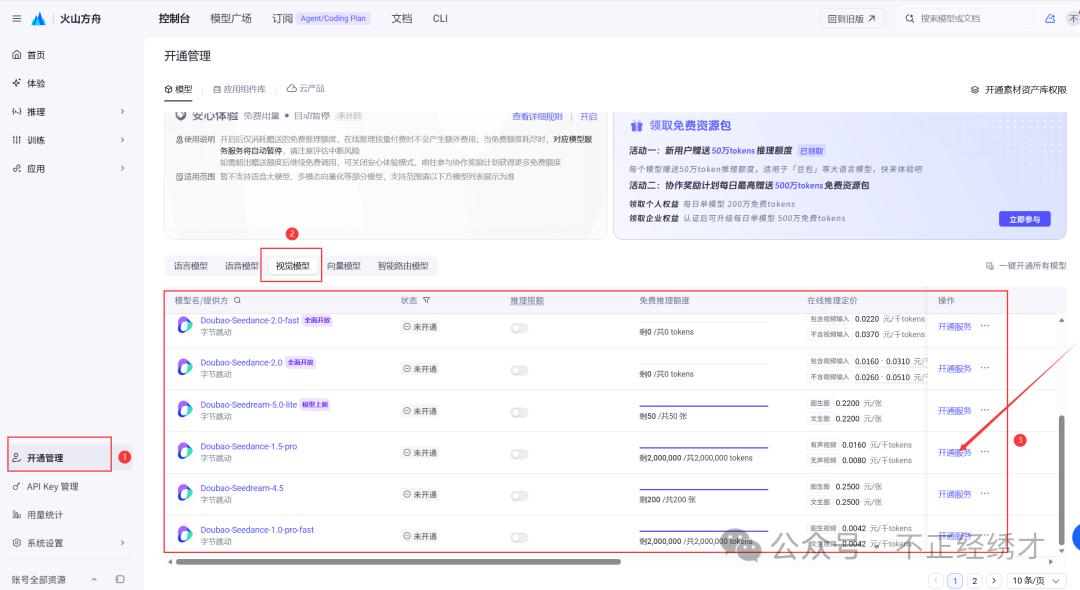Click the filter icon next to 状态

(x=426, y=300)
